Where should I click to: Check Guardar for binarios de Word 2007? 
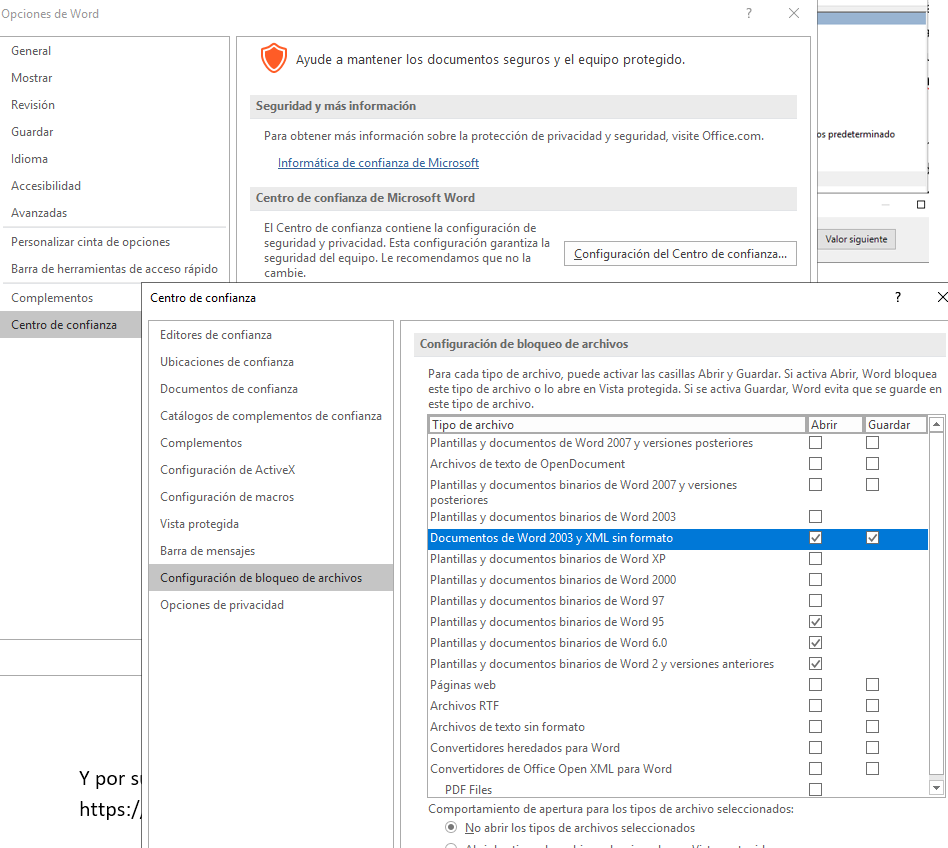coord(872,485)
